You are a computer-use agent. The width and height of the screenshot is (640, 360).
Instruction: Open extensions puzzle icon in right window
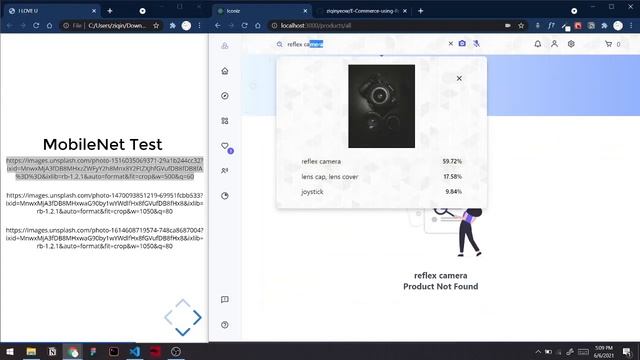pyautogui.click(x=604, y=25)
